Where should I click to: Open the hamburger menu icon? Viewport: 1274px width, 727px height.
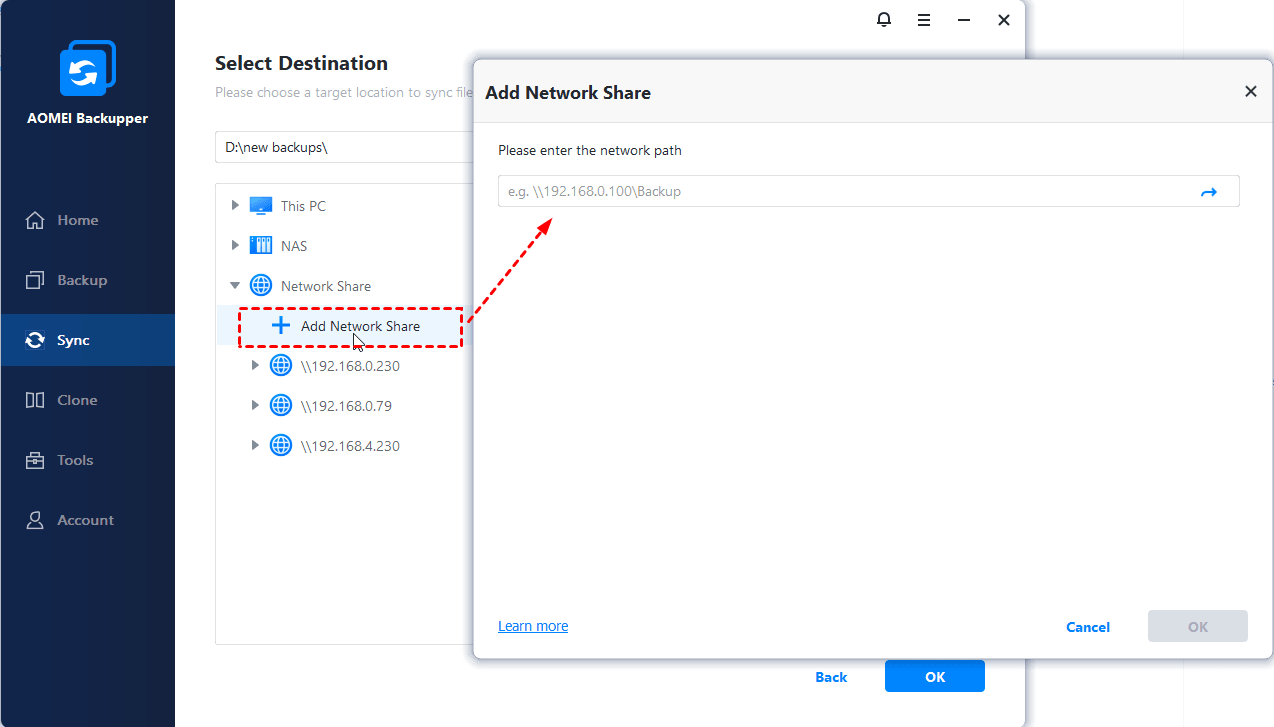[x=924, y=20]
